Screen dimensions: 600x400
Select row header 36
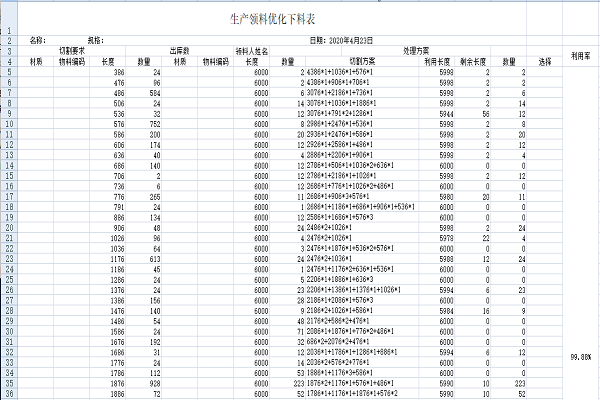coord(9,393)
